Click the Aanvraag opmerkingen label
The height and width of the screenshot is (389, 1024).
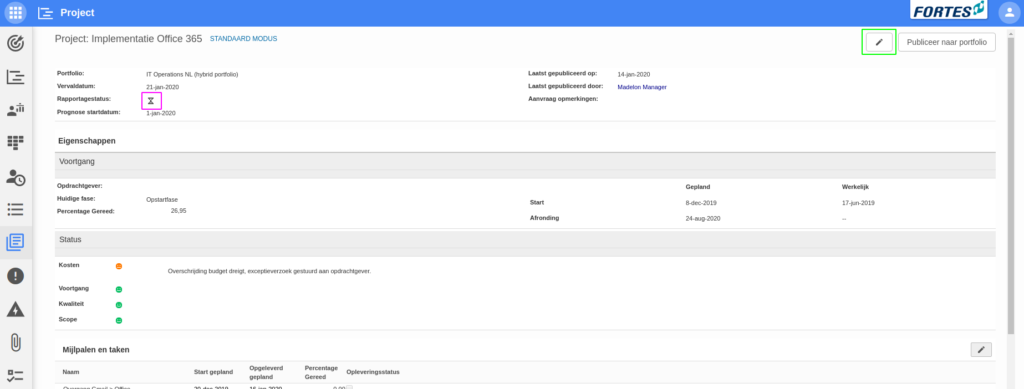coord(563,99)
